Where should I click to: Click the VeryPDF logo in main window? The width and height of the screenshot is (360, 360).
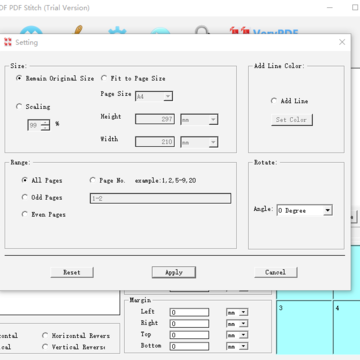[264, 31]
